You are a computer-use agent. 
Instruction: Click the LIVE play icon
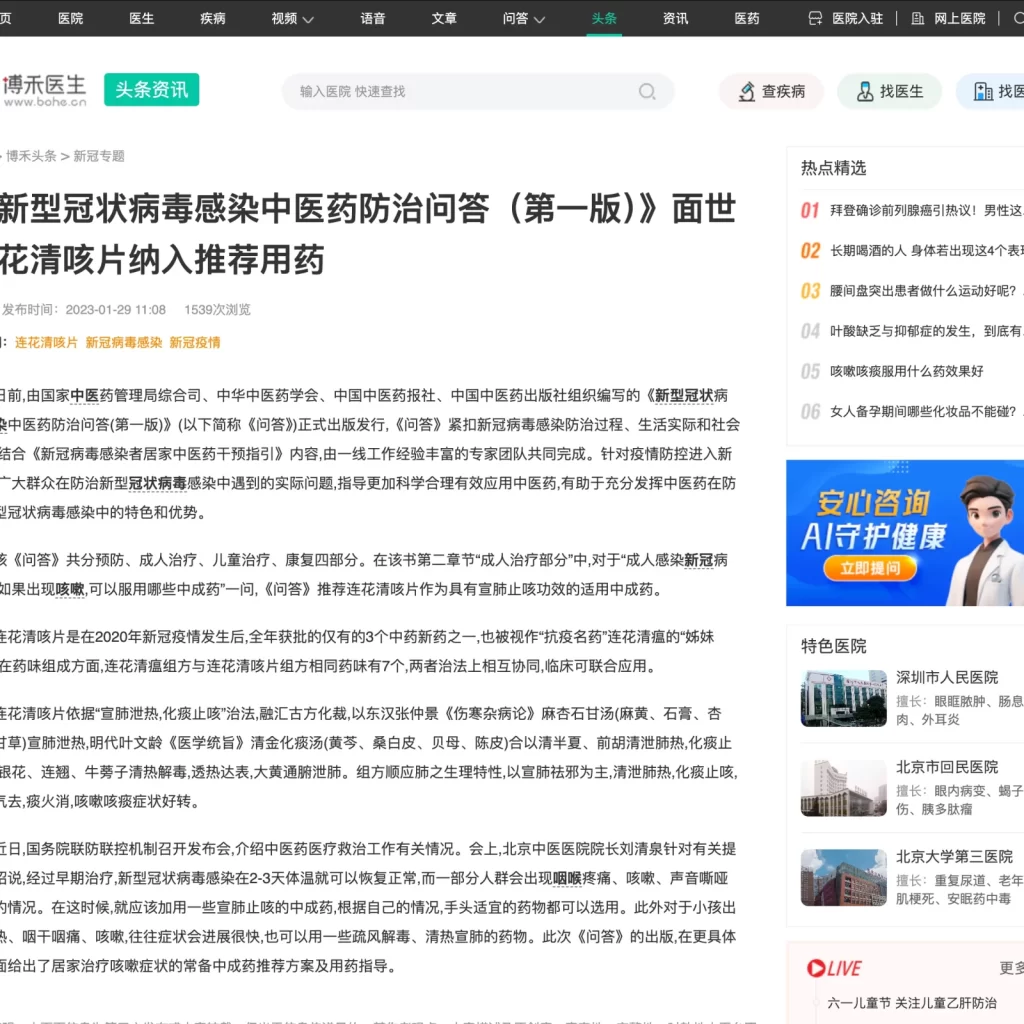pos(816,968)
